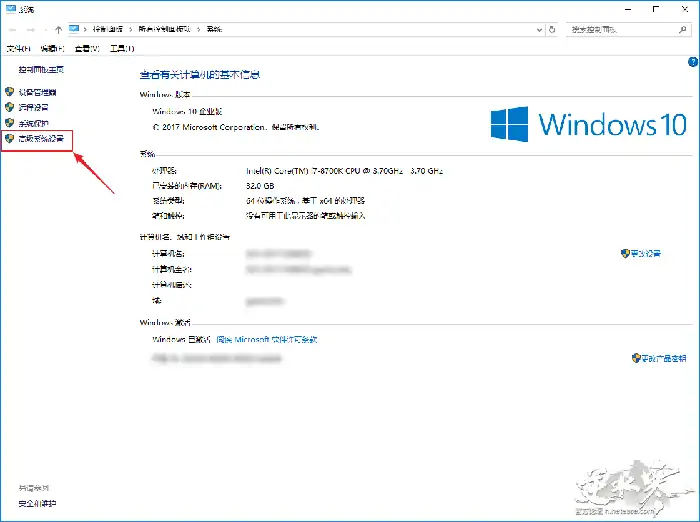Select All Control Panel Items (所有控制面板项) breadcrumb
This screenshot has width=700, height=522.
click(x=165, y=29)
